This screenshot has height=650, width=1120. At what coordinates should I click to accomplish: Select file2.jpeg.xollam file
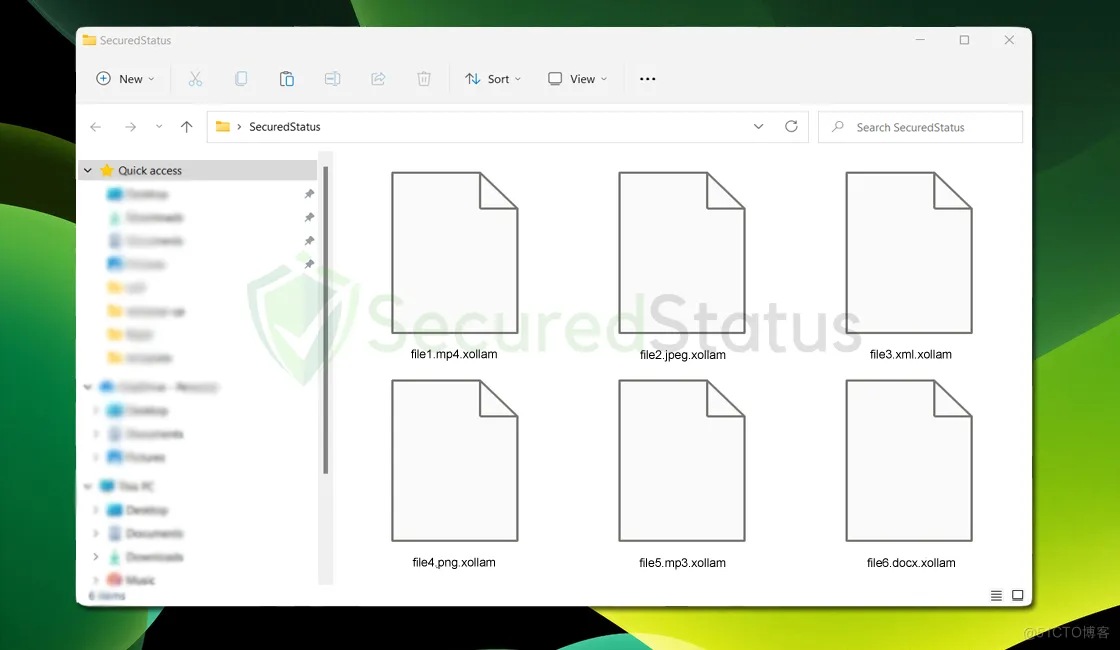point(682,266)
